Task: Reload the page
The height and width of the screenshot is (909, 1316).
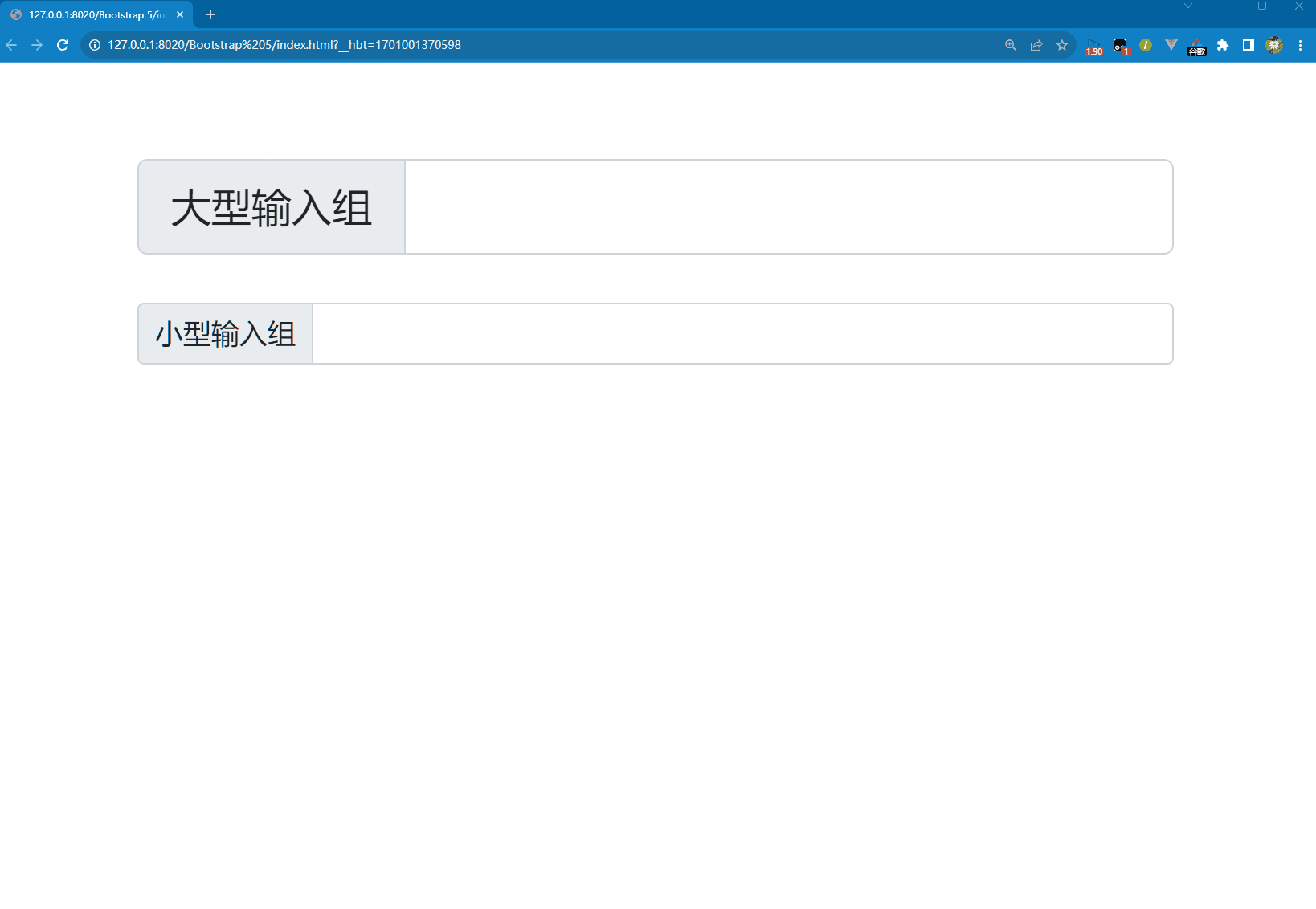Action: pyautogui.click(x=63, y=46)
